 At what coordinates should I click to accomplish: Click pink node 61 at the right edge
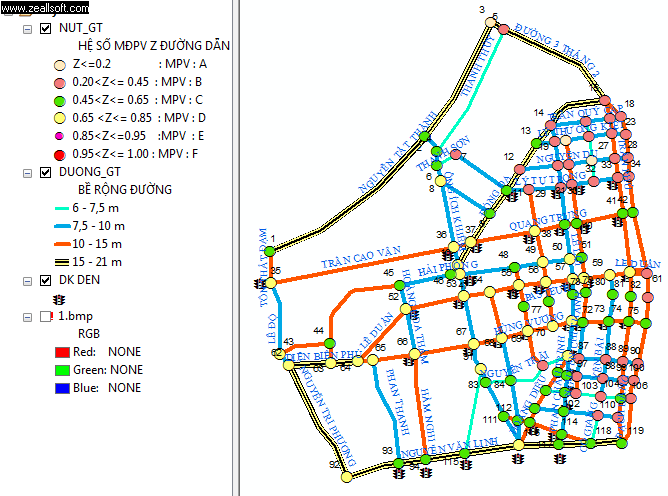coord(647,274)
